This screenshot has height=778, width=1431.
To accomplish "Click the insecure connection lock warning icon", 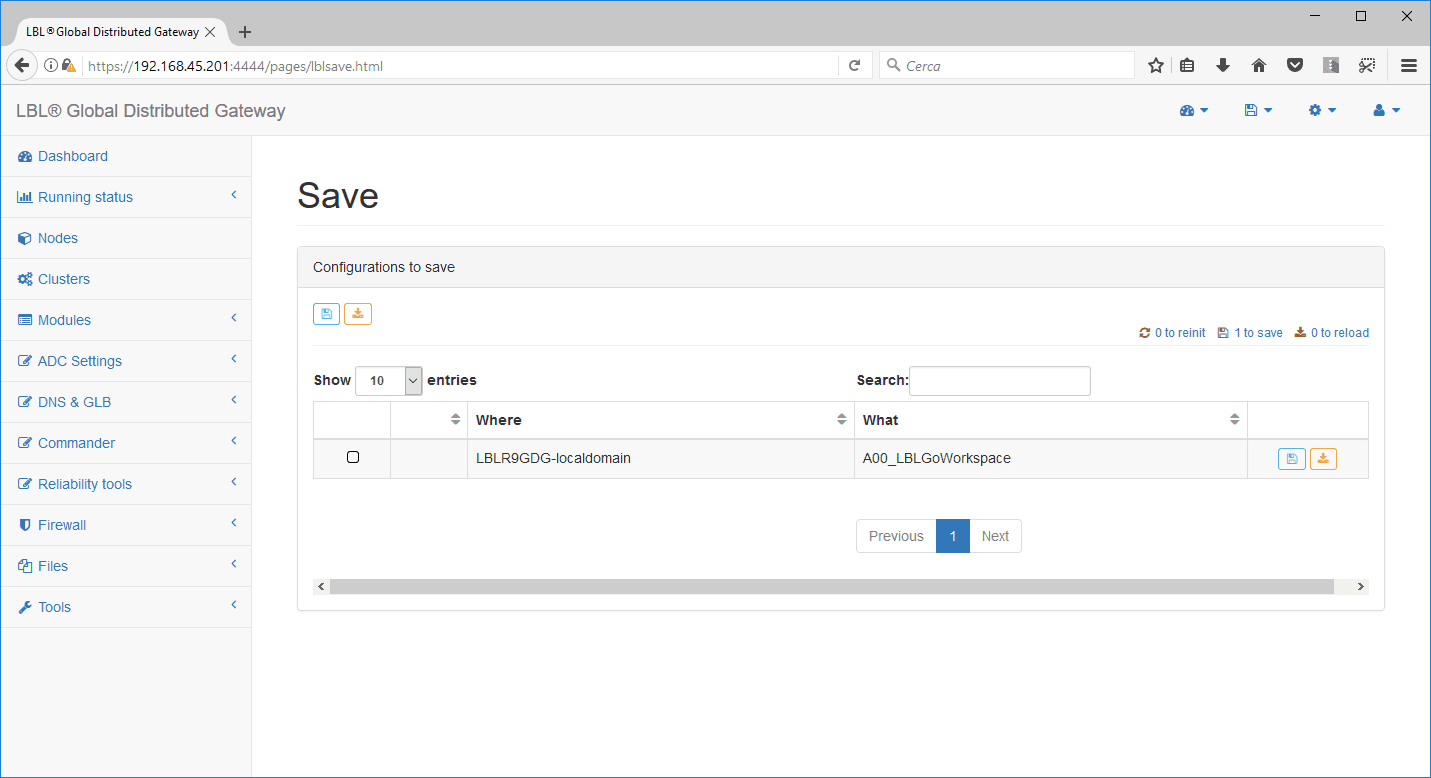I will pos(68,66).
